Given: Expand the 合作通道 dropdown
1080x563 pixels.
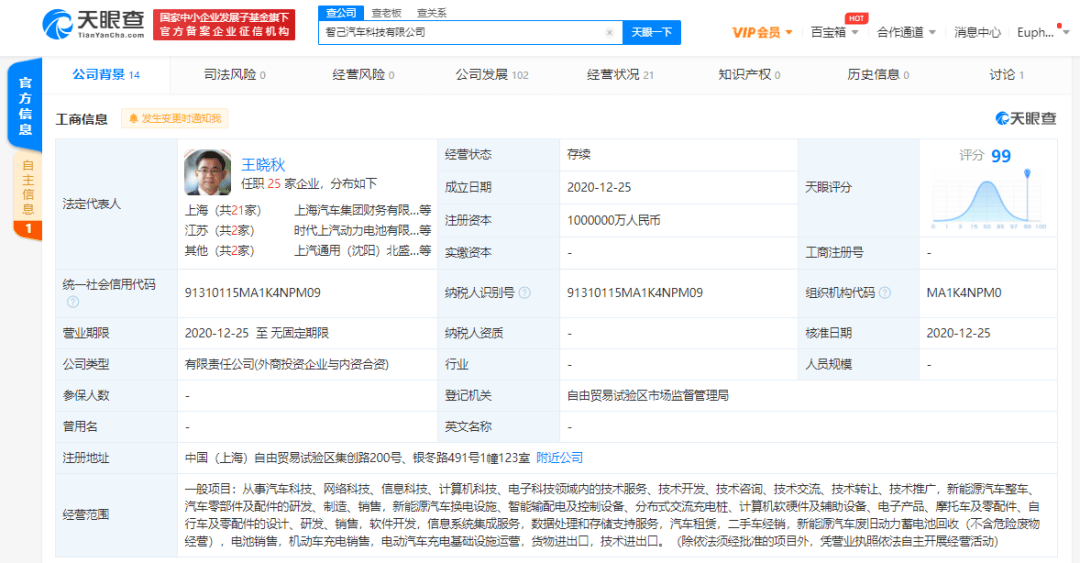Looking at the screenshot, I should 905,33.
